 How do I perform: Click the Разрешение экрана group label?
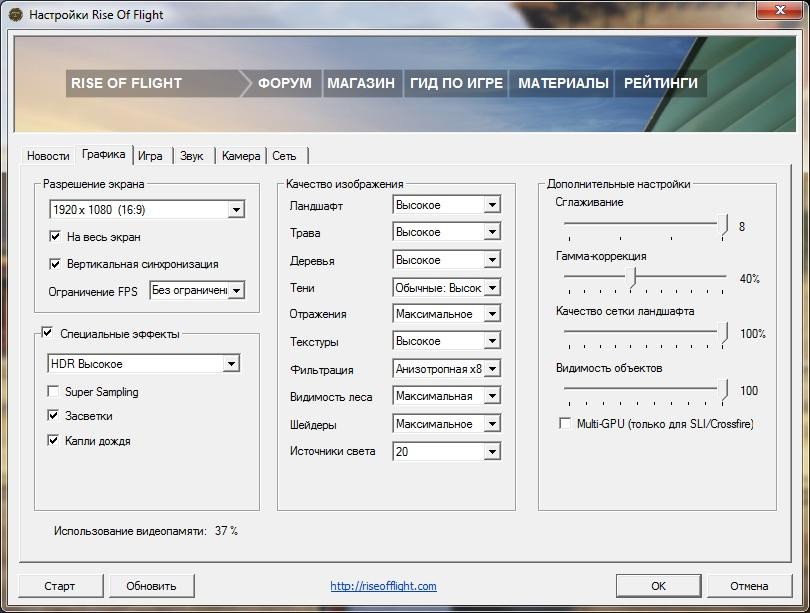(94, 184)
